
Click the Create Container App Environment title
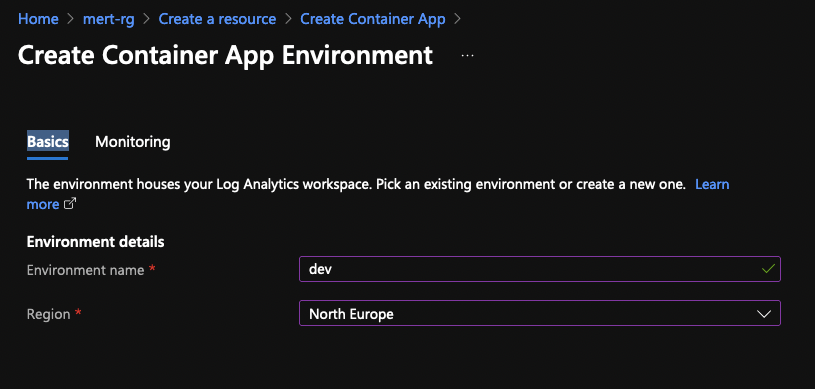coord(225,55)
